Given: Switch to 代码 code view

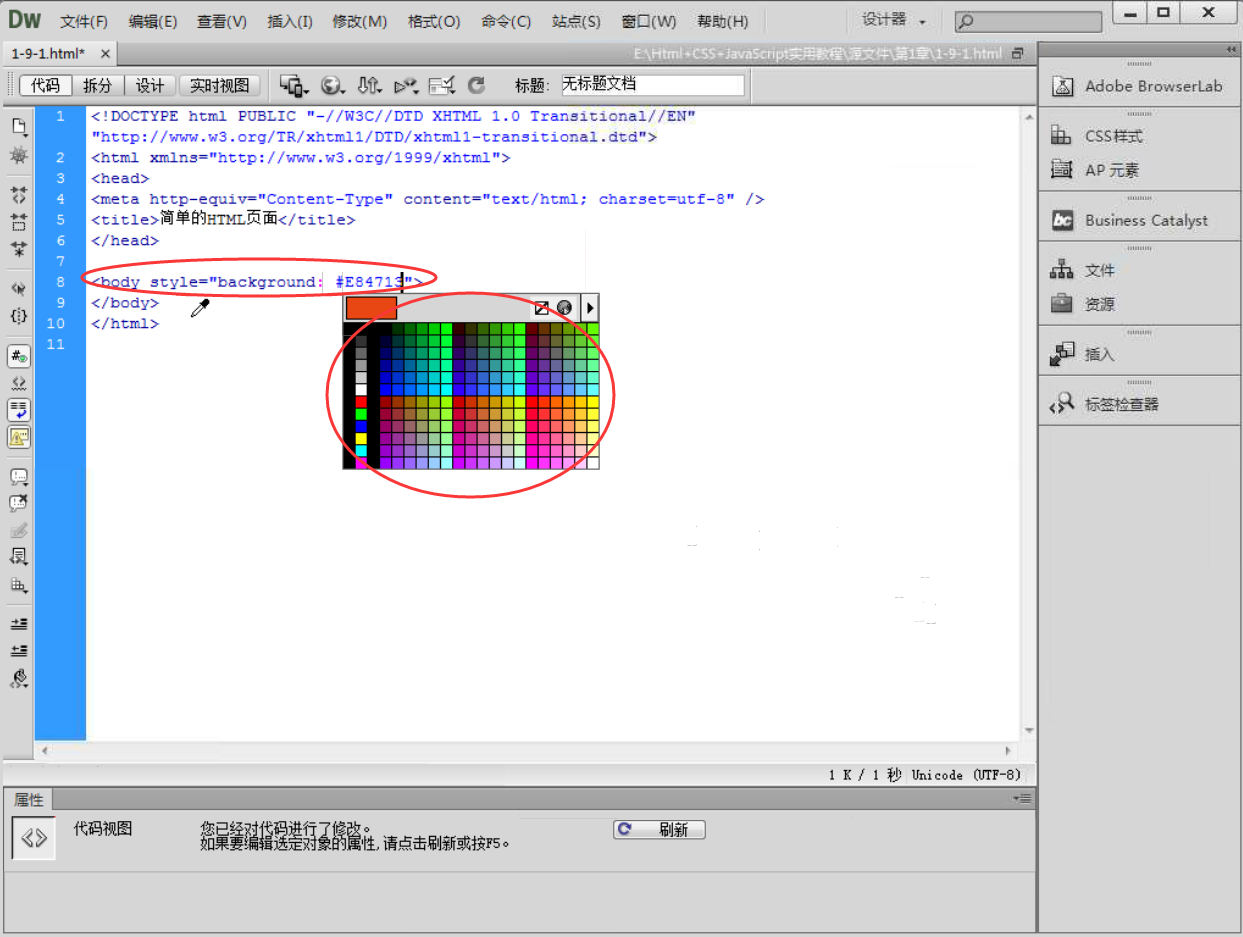Looking at the screenshot, I should coord(45,86).
